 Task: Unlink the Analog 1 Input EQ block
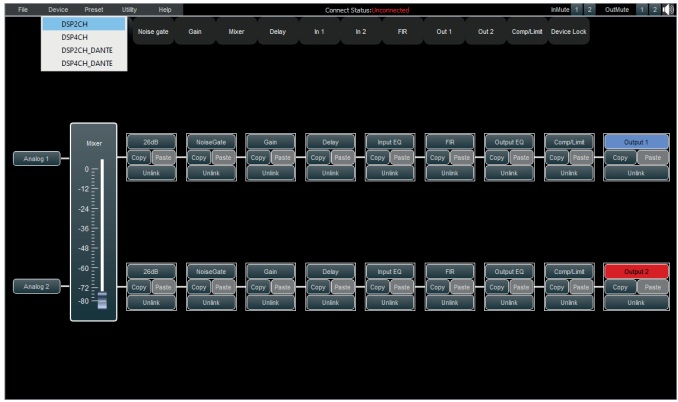pos(389,173)
